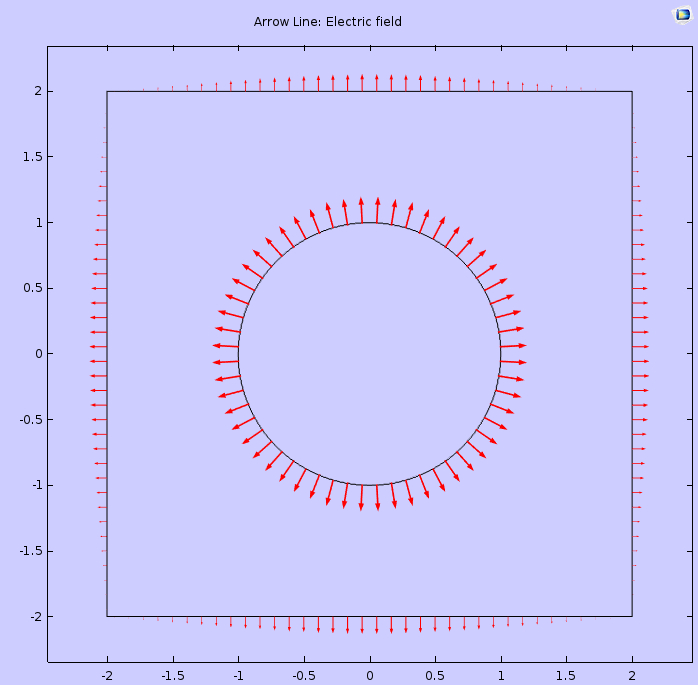Click the COMSOL logo icon in the corner

[682, 15]
